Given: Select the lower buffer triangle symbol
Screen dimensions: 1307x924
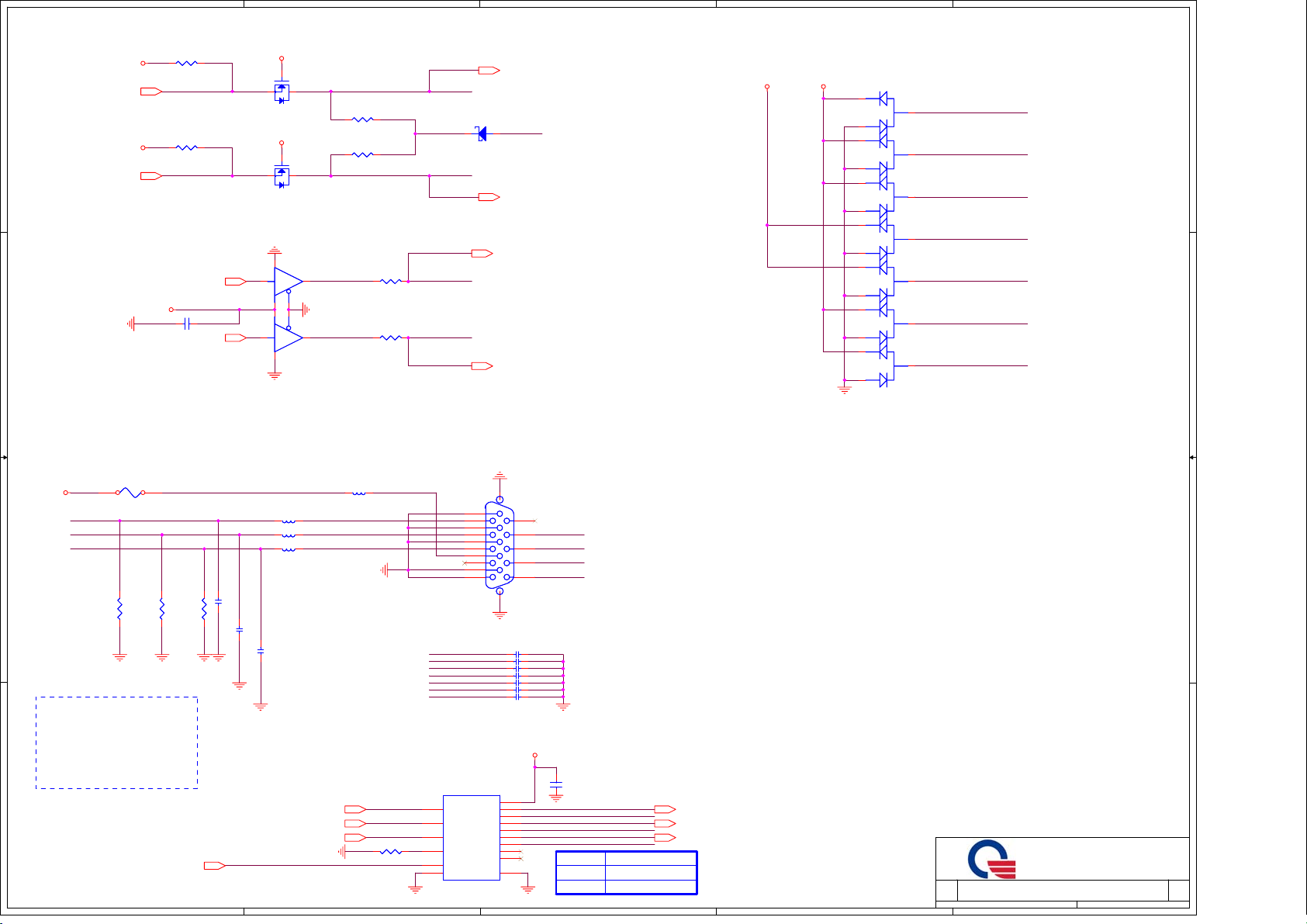Looking at the screenshot, I should pyautogui.click(x=289, y=337).
